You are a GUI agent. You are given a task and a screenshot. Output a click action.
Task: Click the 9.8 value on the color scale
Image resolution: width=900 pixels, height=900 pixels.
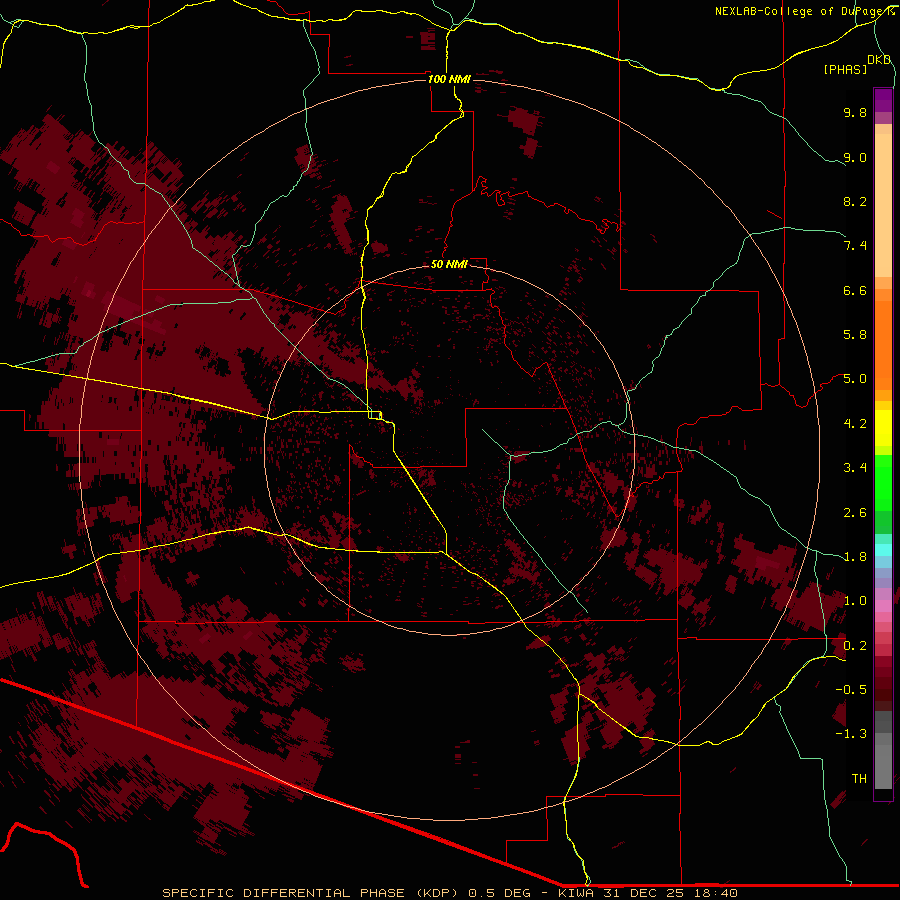[855, 112]
